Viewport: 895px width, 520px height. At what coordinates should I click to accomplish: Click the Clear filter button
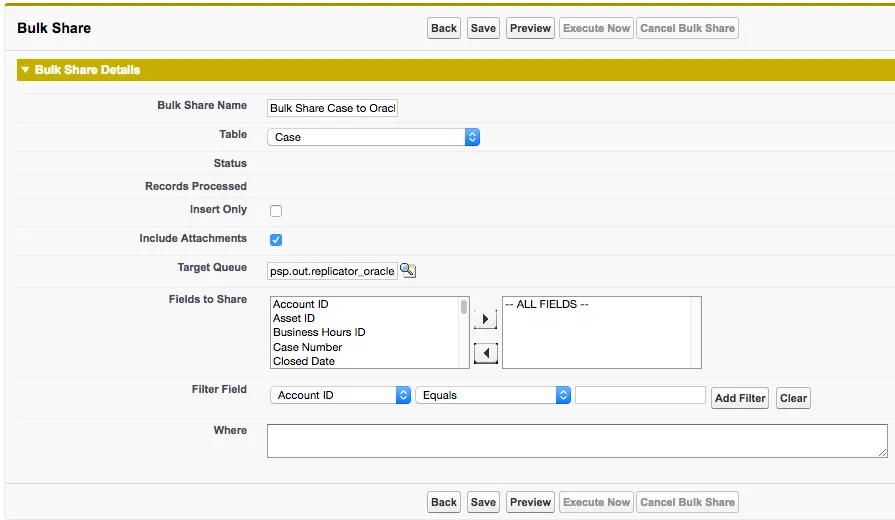pos(793,398)
